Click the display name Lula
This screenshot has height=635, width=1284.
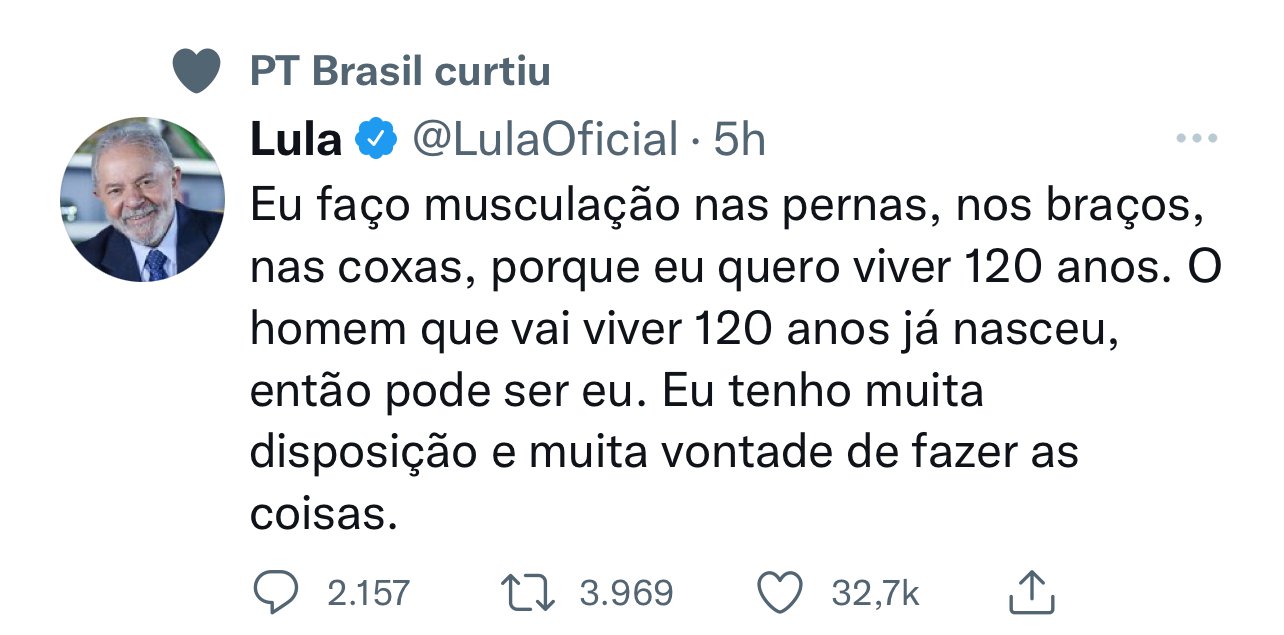click(x=295, y=140)
